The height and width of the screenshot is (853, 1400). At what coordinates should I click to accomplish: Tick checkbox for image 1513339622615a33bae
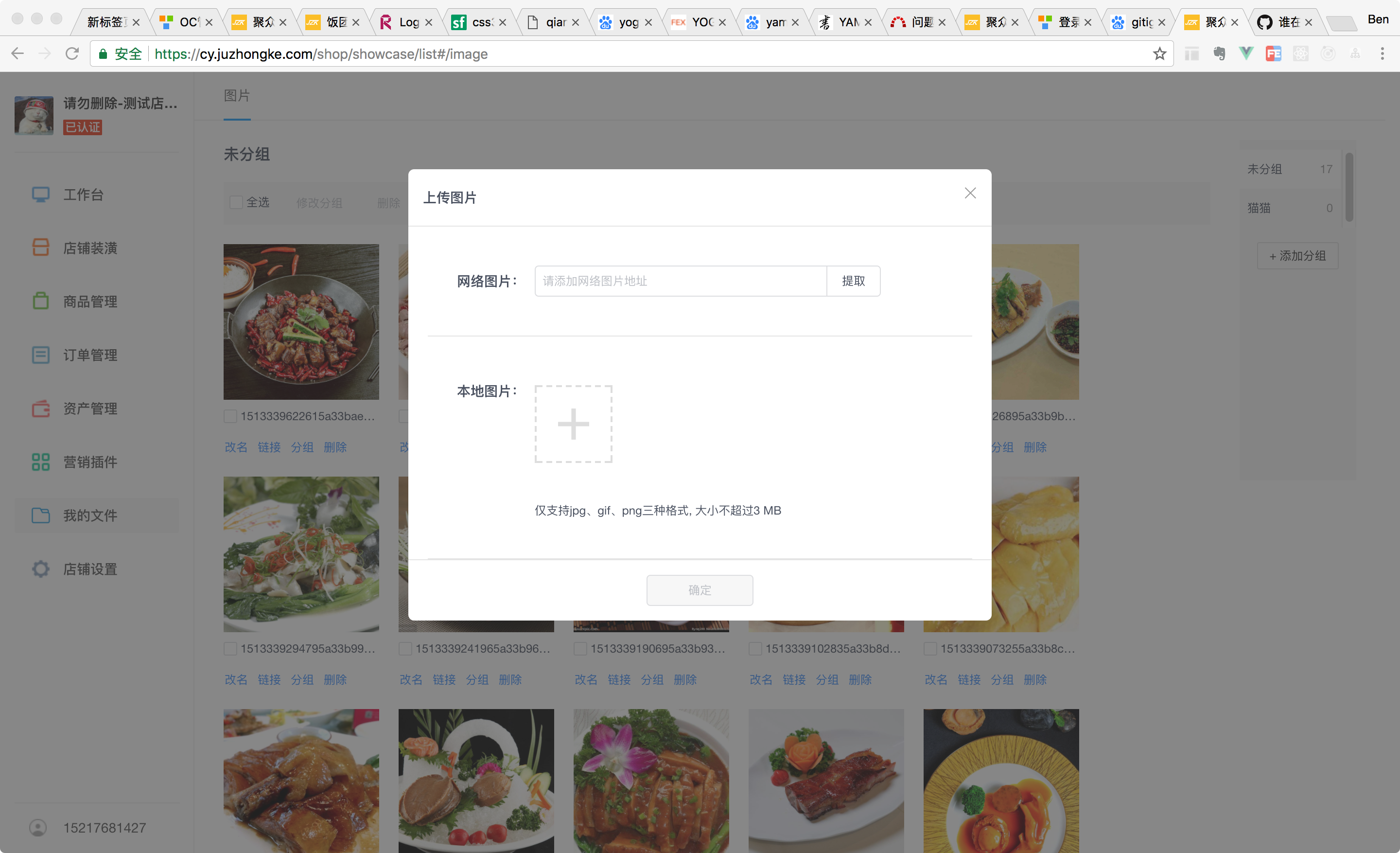[x=230, y=417]
